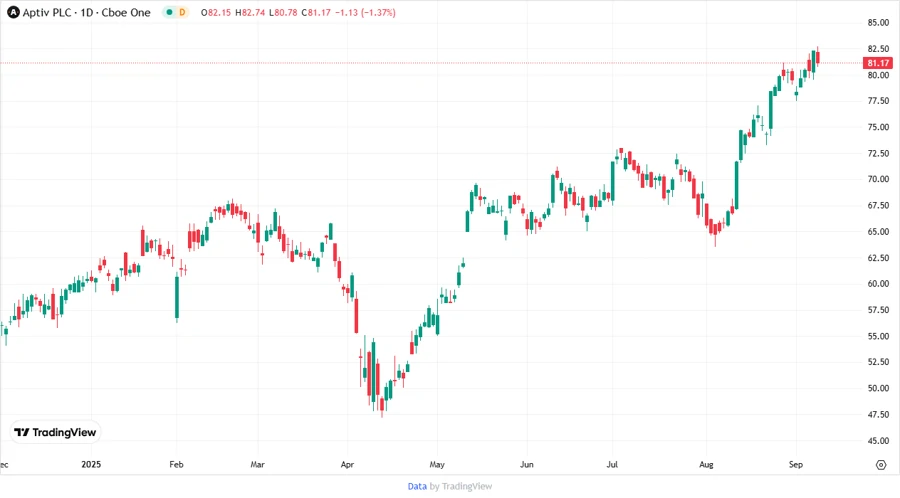Click the 70.00 price axis label
This screenshot has width=900, height=498.
coord(878,179)
